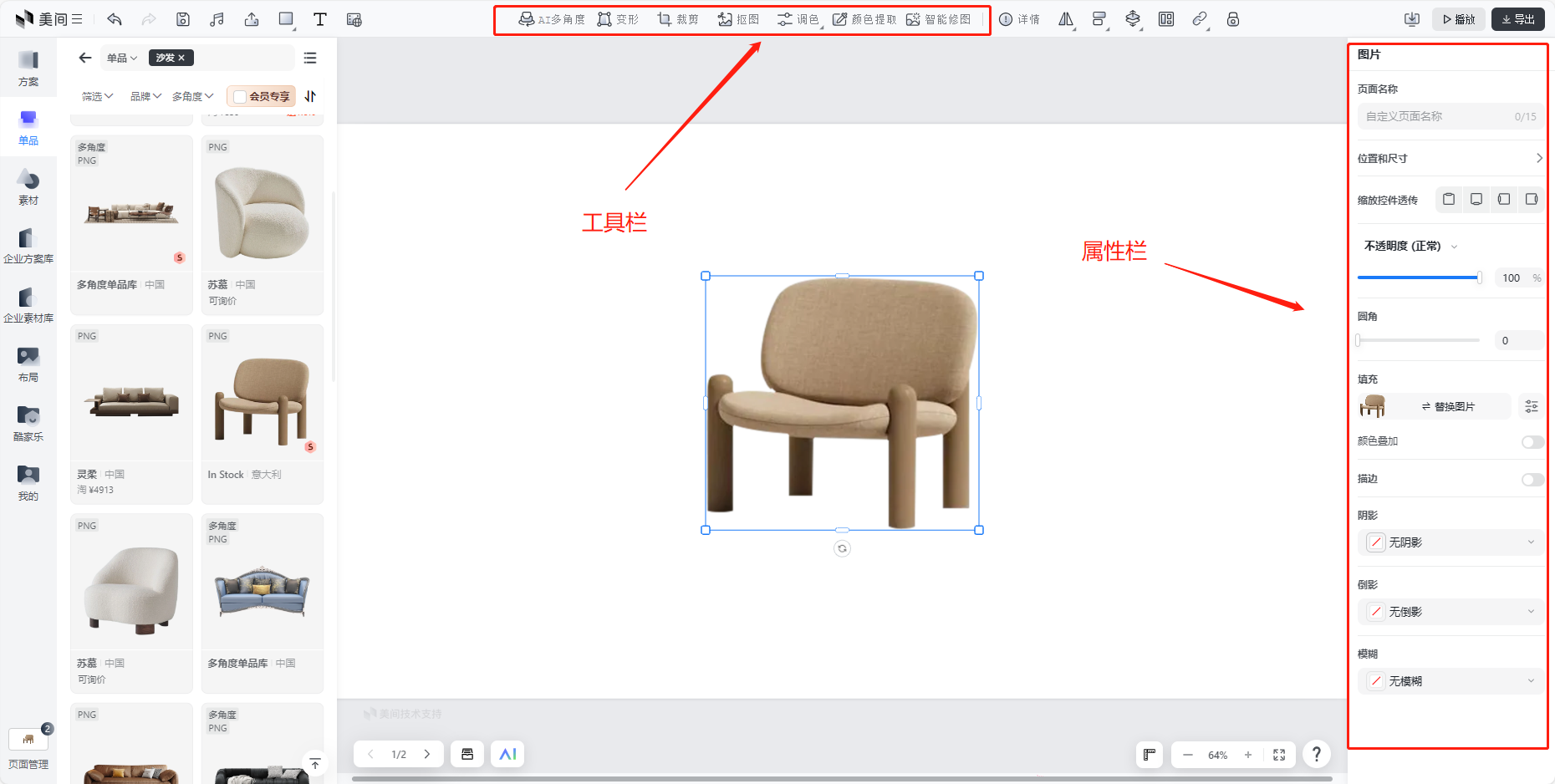Viewport: 1555px width, 784px height.
Task: Open the AI多角度 tool
Action: [x=552, y=19]
